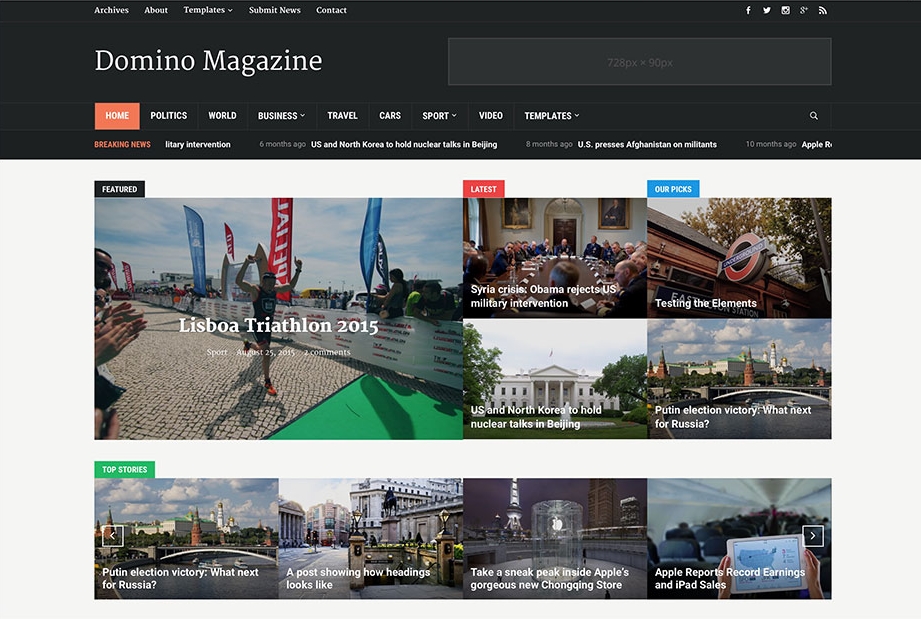The width and height of the screenshot is (921, 619).
Task: Open the World section
Action: coord(222,116)
